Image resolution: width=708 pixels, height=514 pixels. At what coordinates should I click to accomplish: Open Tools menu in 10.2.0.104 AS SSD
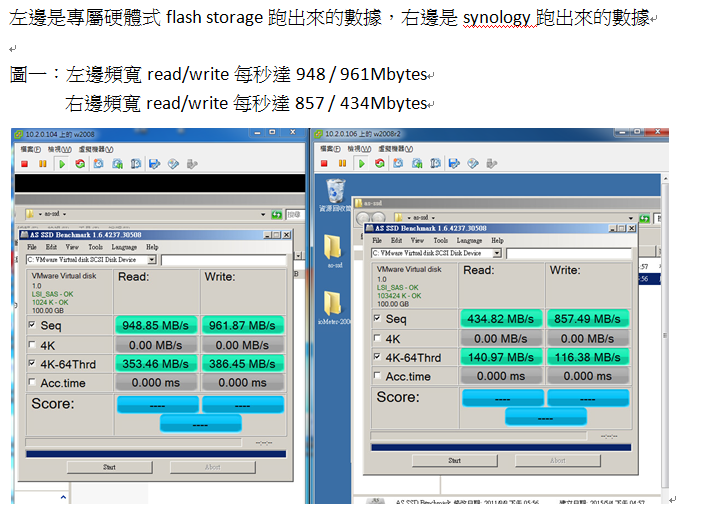pos(95,247)
